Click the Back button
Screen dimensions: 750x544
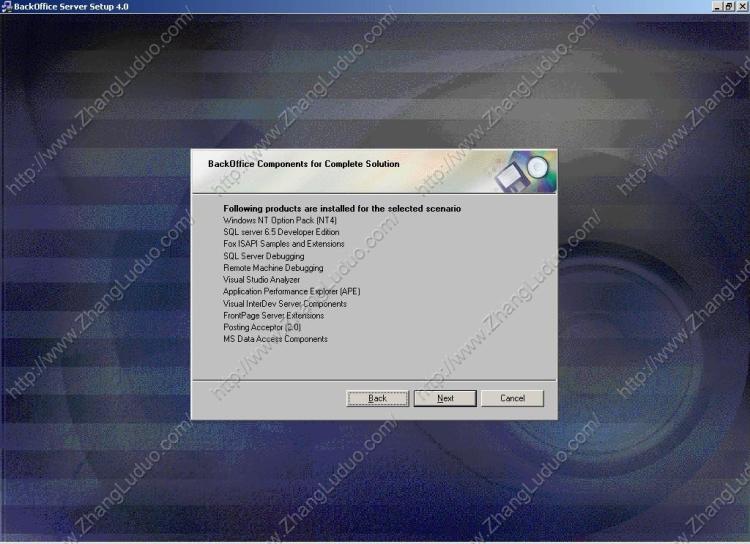377,398
